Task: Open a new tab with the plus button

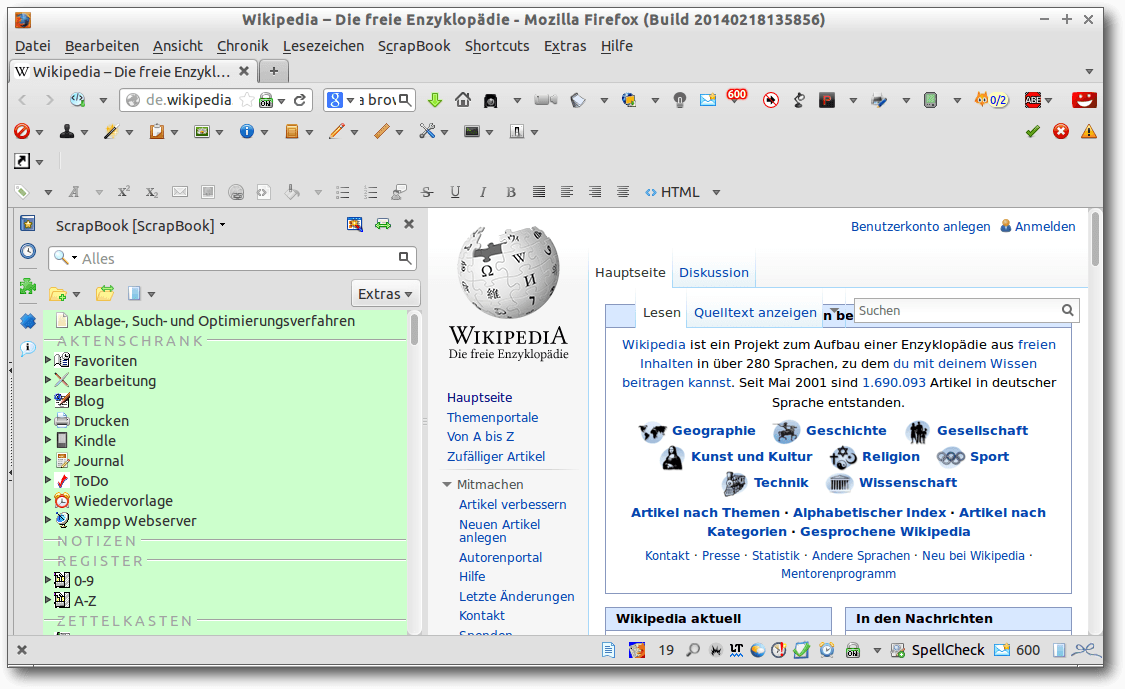Action: pos(273,71)
